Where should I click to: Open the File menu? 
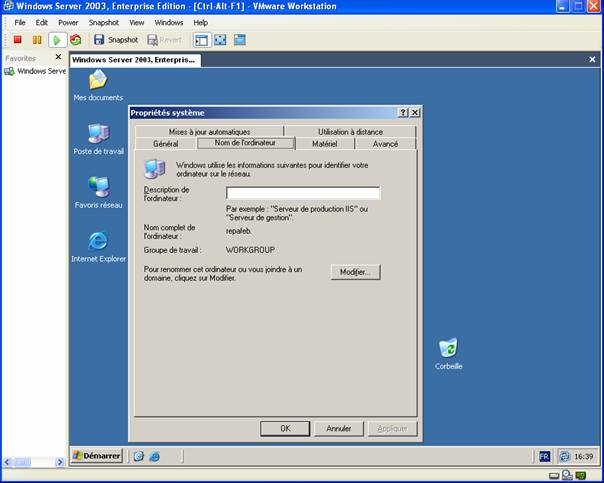click(20, 23)
